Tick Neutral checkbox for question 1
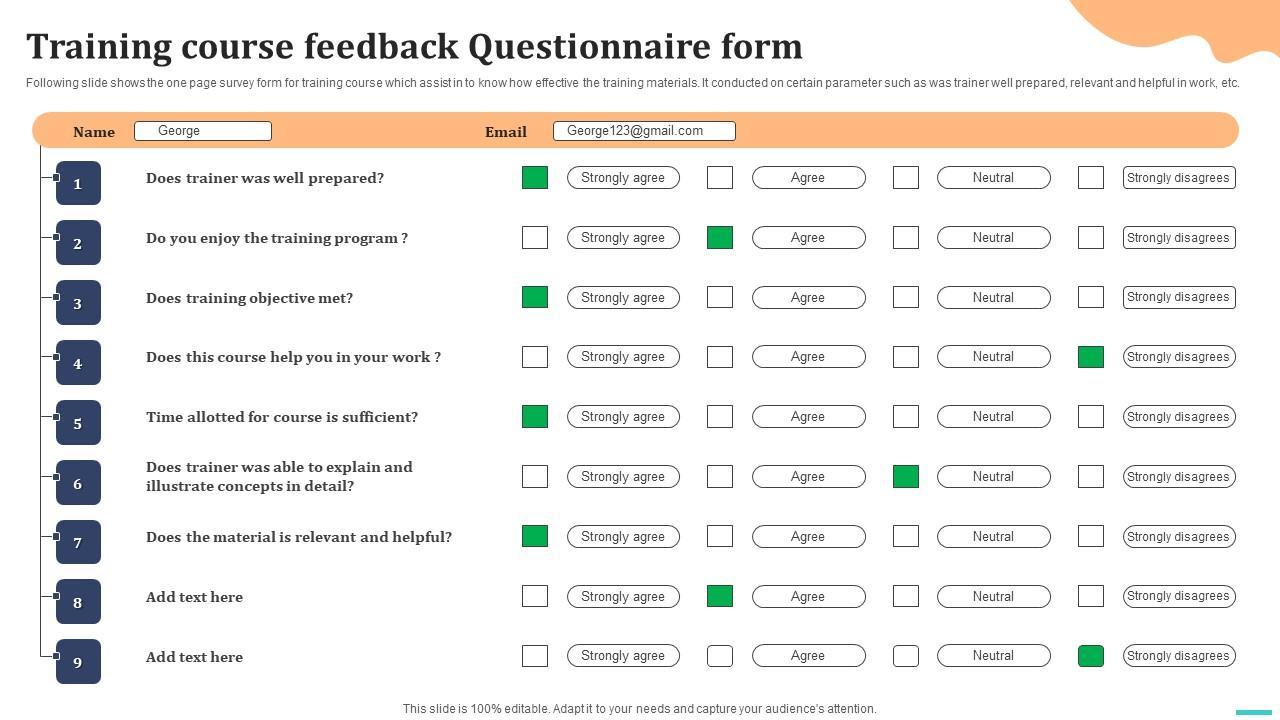The image size is (1280, 720). coord(906,178)
